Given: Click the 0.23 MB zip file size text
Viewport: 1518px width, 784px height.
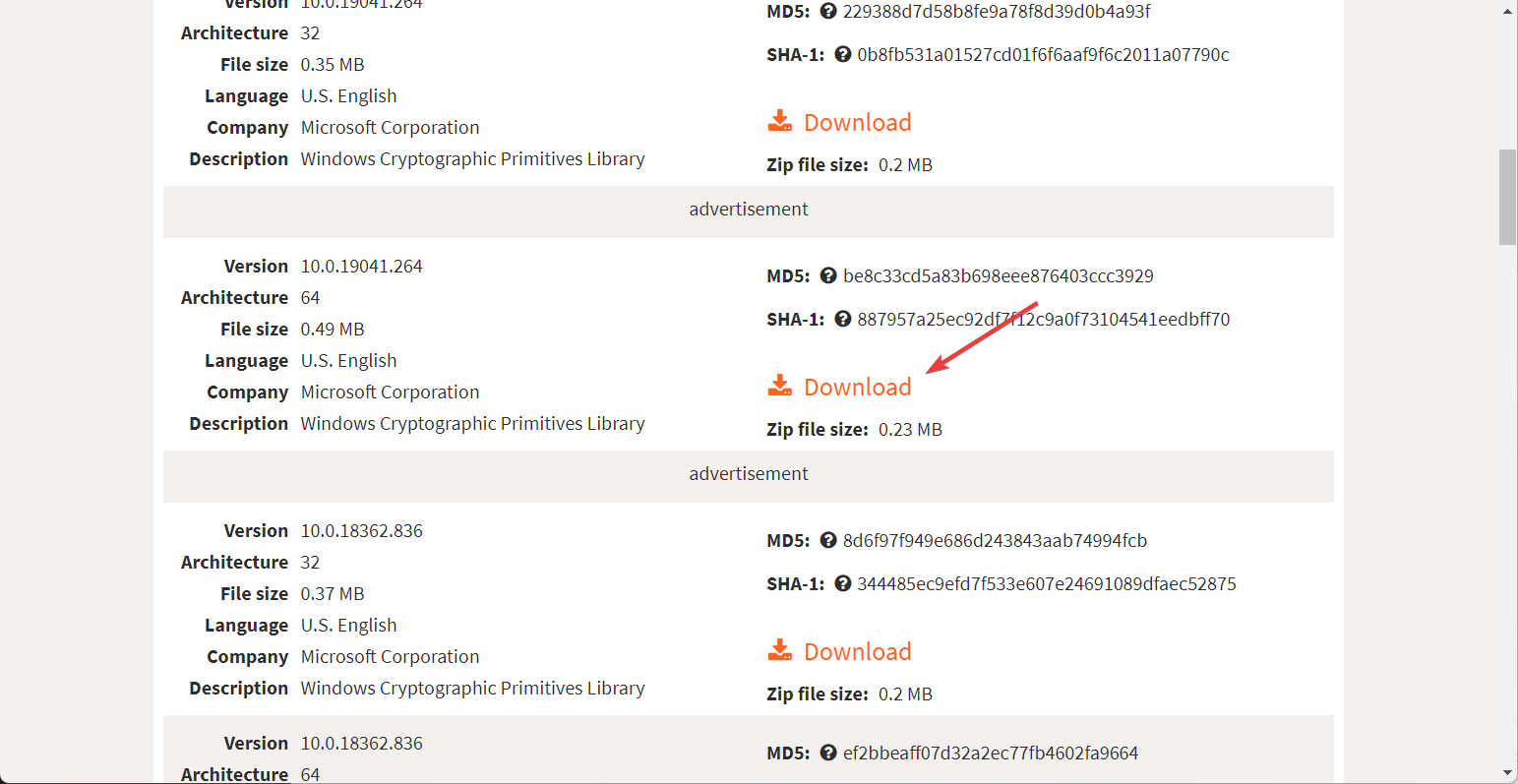Looking at the screenshot, I should (910, 430).
